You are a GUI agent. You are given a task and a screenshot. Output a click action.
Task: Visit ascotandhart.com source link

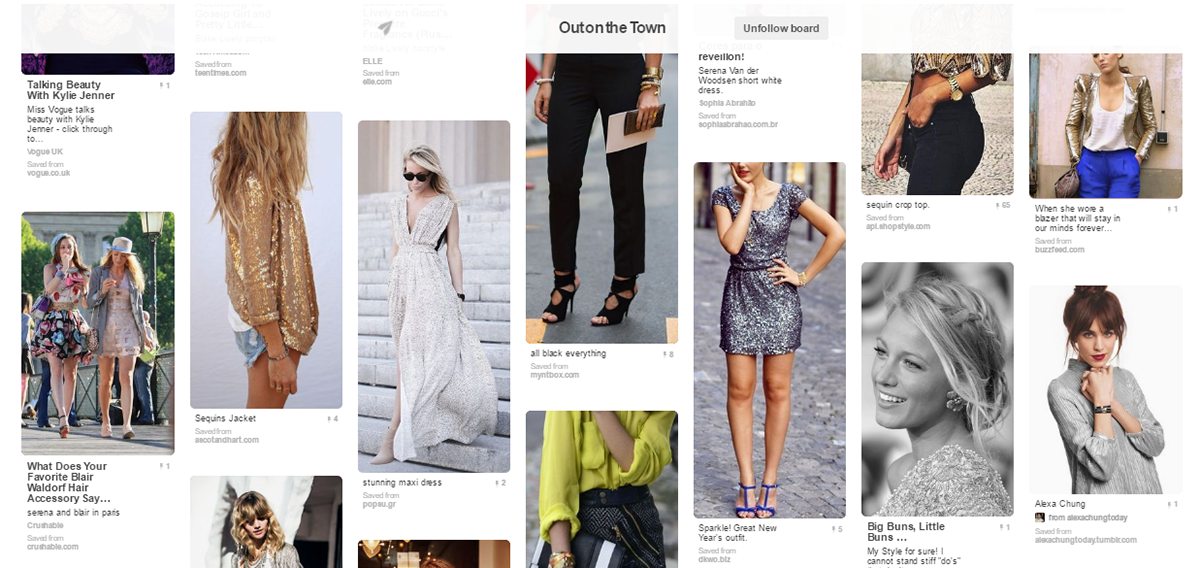[x=227, y=440]
